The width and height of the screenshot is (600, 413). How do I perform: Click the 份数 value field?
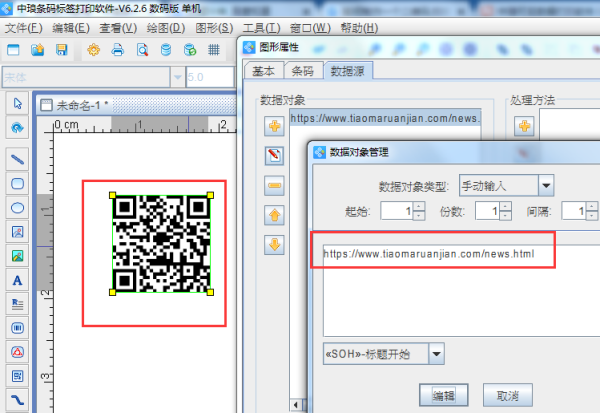[487, 211]
